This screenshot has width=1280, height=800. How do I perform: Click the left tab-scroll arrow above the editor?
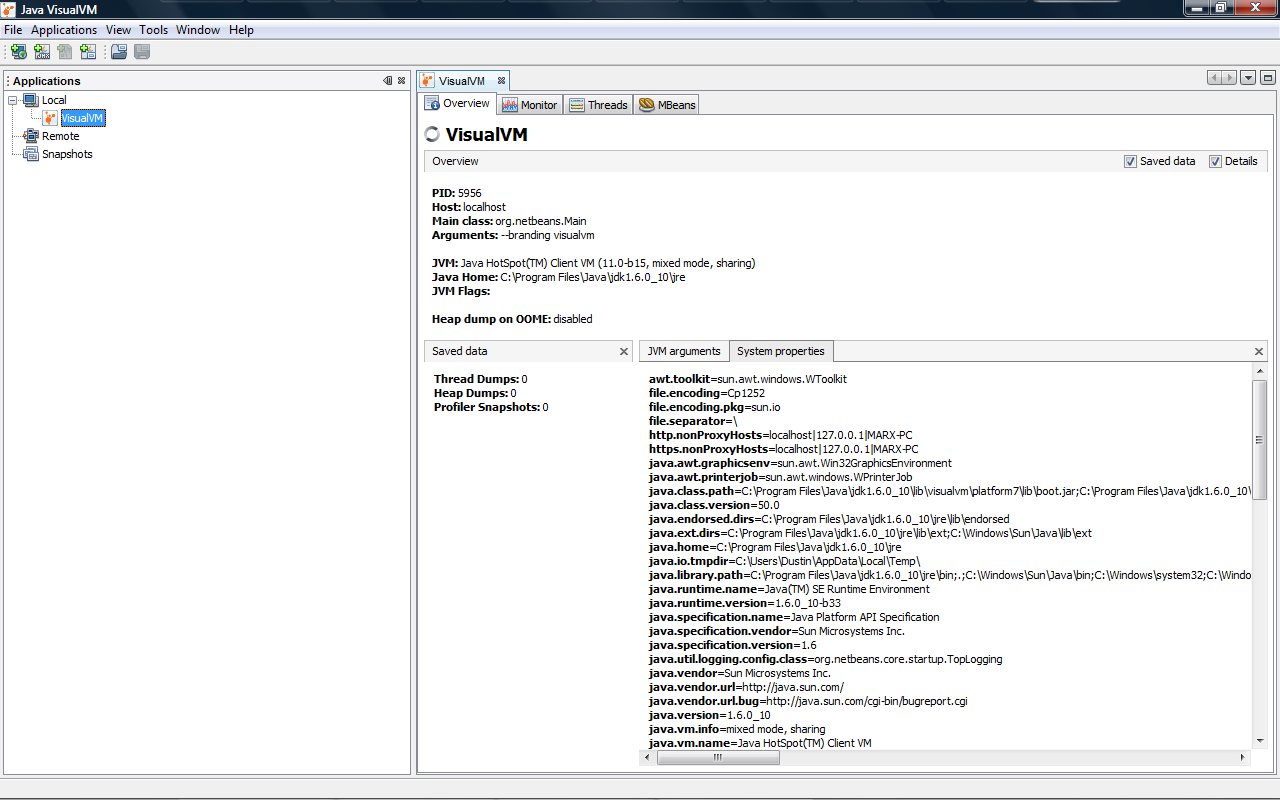pyautogui.click(x=1214, y=76)
